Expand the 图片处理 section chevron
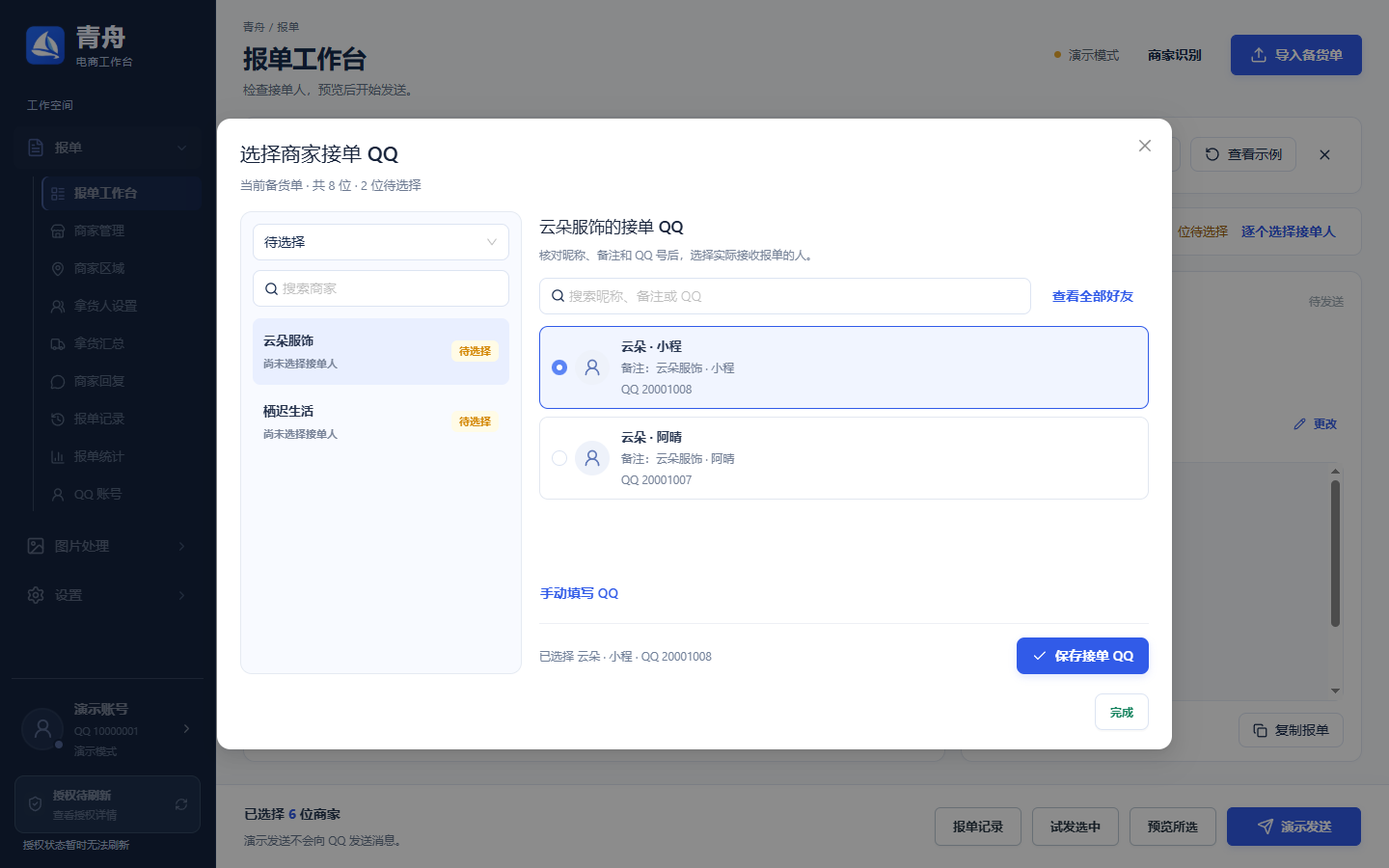The height and width of the screenshot is (868, 1389). click(x=181, y=546)
